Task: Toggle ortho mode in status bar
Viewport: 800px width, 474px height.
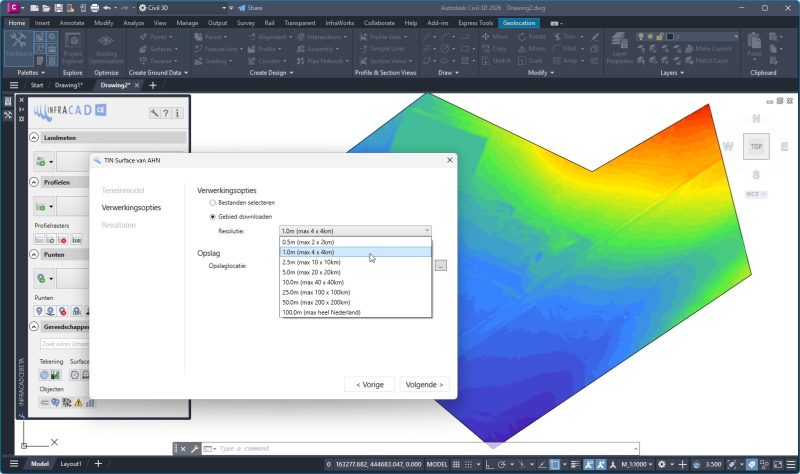Action: pyautogui.click(x=489, y=464)
